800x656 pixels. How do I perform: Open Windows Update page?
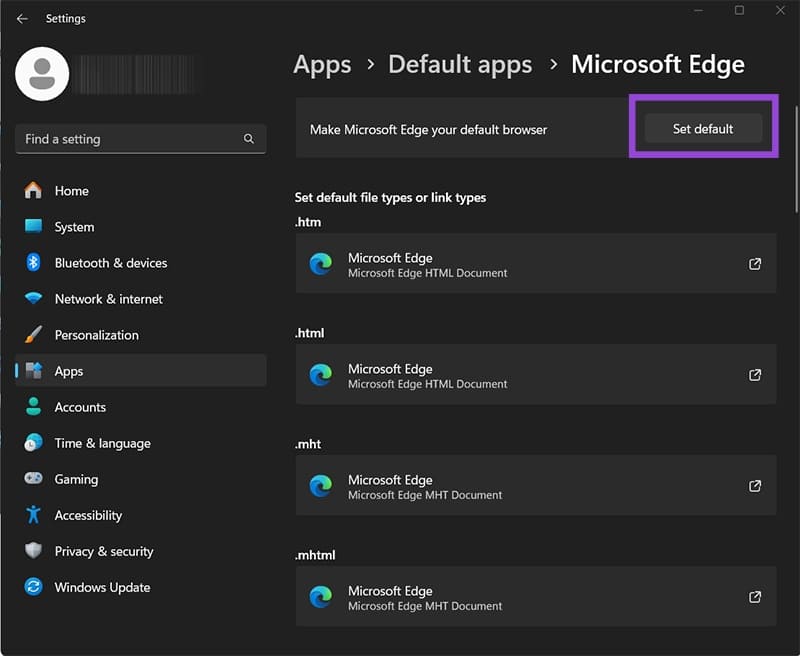click(x=141, y=587)
